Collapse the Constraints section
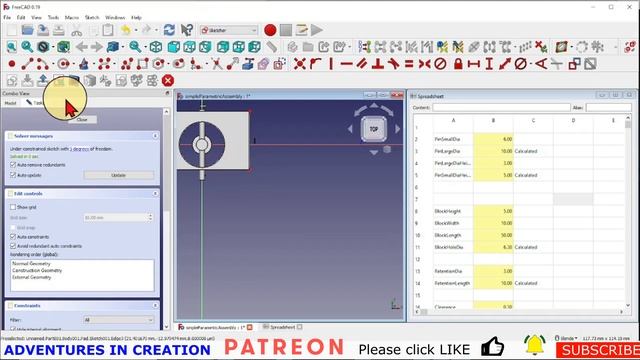This screenshot has width=640, height=360. point(155,305)
